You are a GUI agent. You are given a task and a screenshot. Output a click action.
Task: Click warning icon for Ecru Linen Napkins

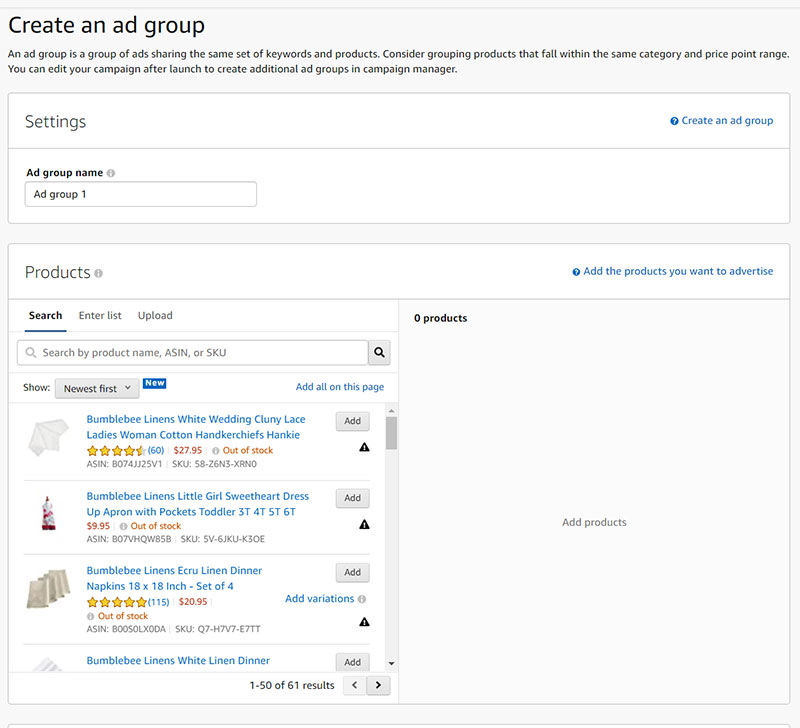364,622
